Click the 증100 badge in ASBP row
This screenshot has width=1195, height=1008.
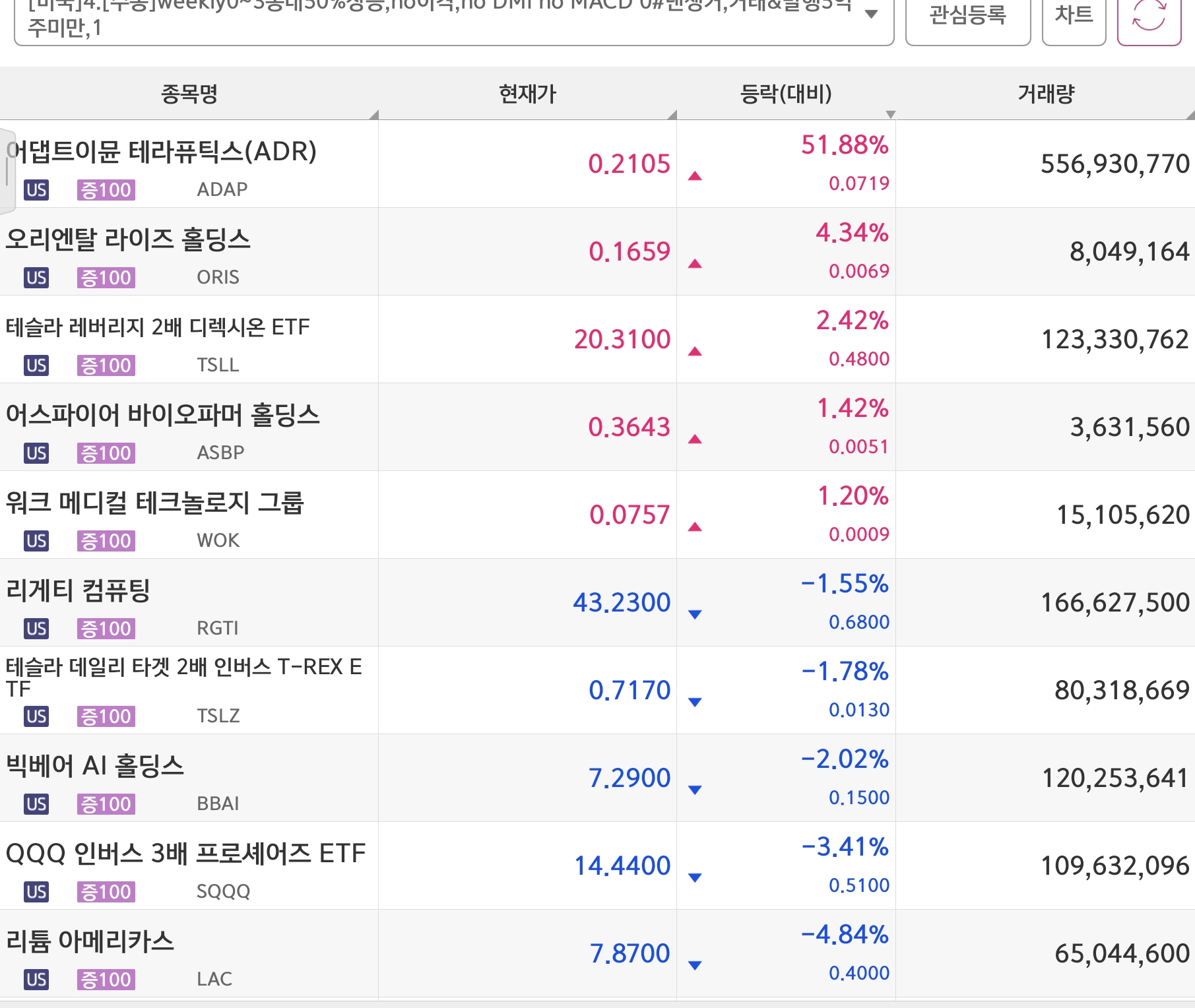click(106, 453)
